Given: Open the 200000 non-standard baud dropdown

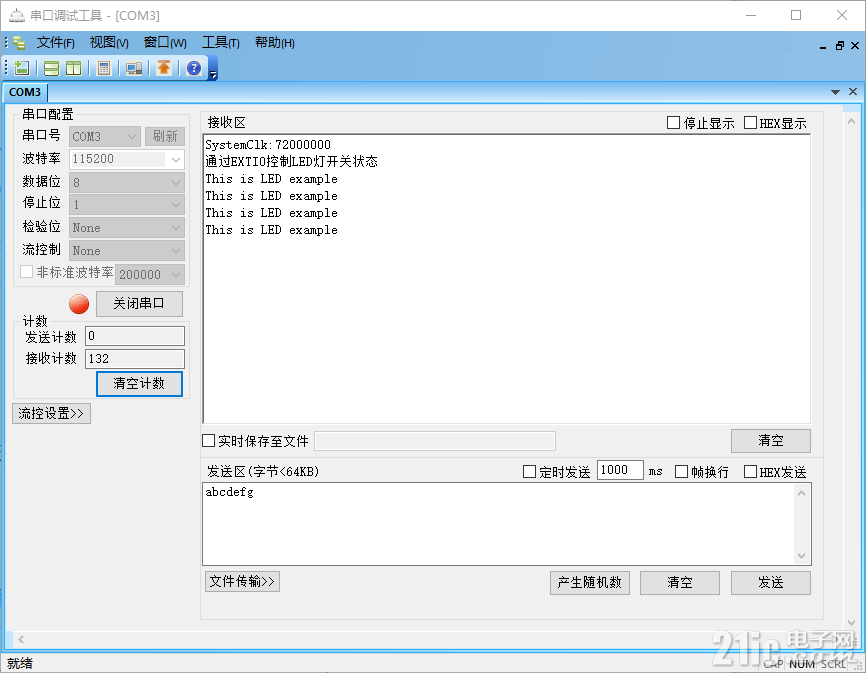Looking at the screenshot, I should pyautogui.click(x=150, y=274).
